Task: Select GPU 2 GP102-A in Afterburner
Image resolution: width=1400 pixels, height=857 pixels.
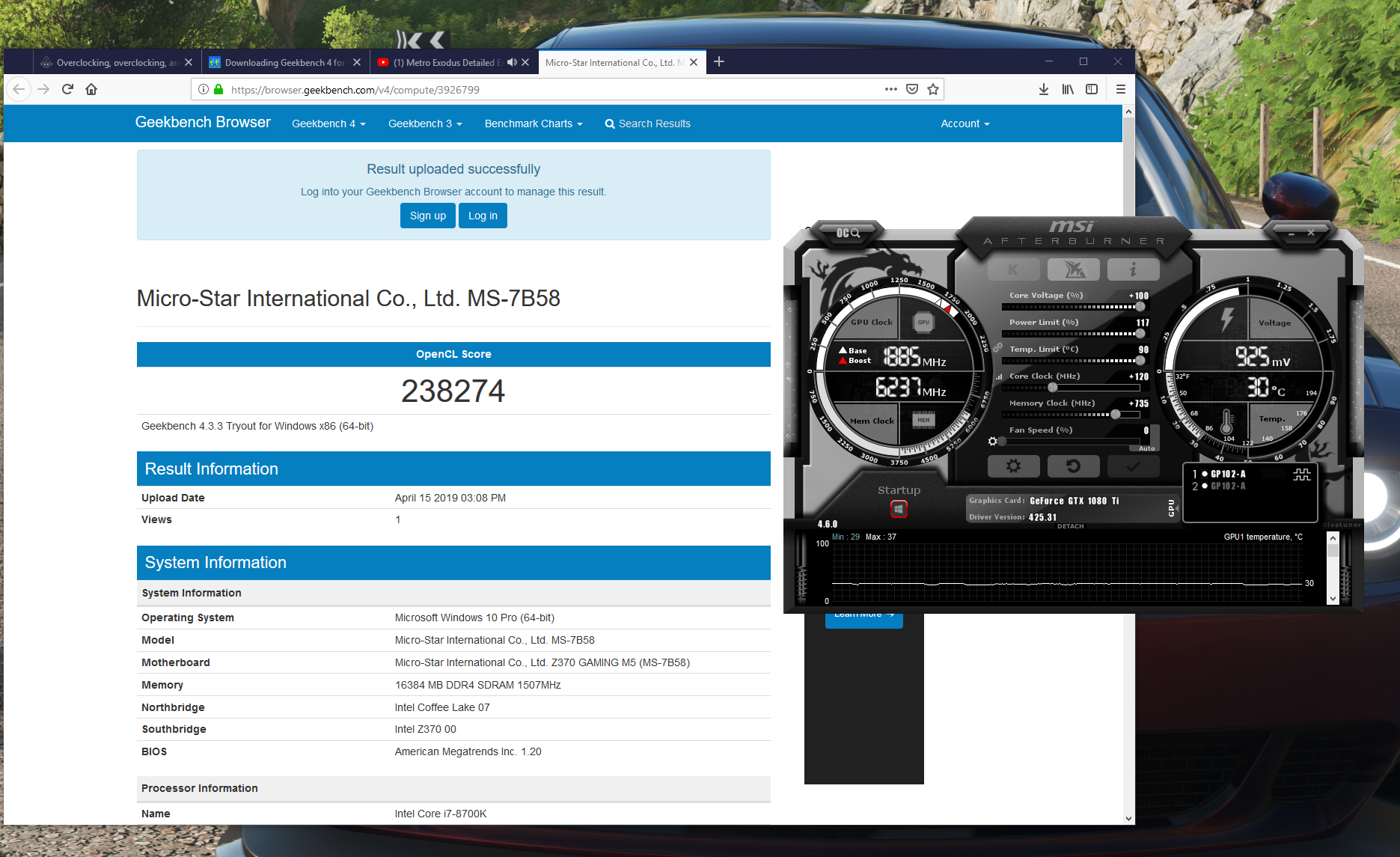Action: [x=1220, y=486]
